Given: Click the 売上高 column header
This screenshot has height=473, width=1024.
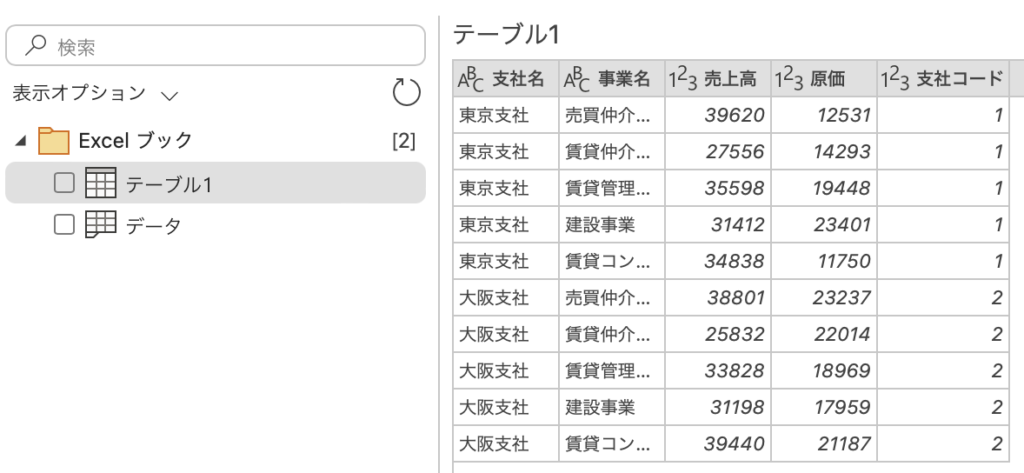Looking at the screenshot, I should [718, 79].
